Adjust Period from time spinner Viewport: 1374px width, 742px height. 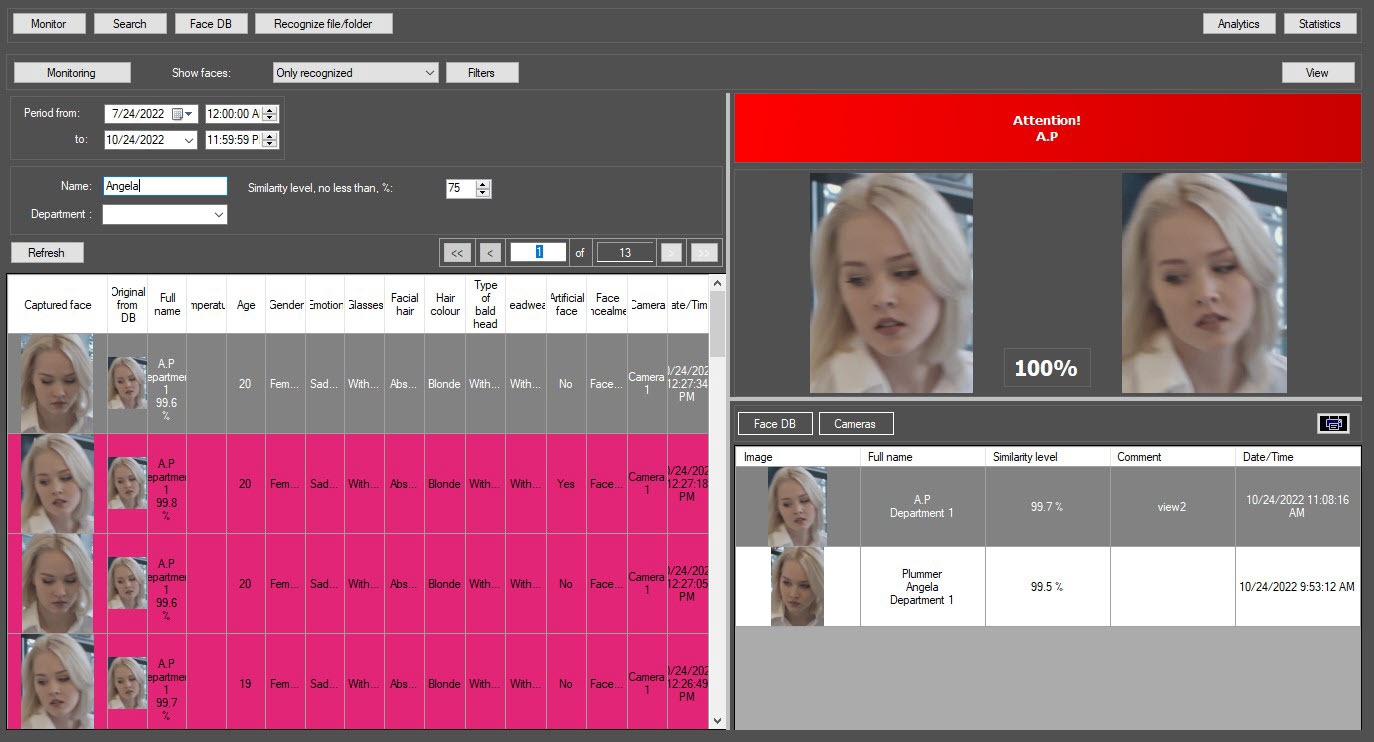[x=270, y=114]
